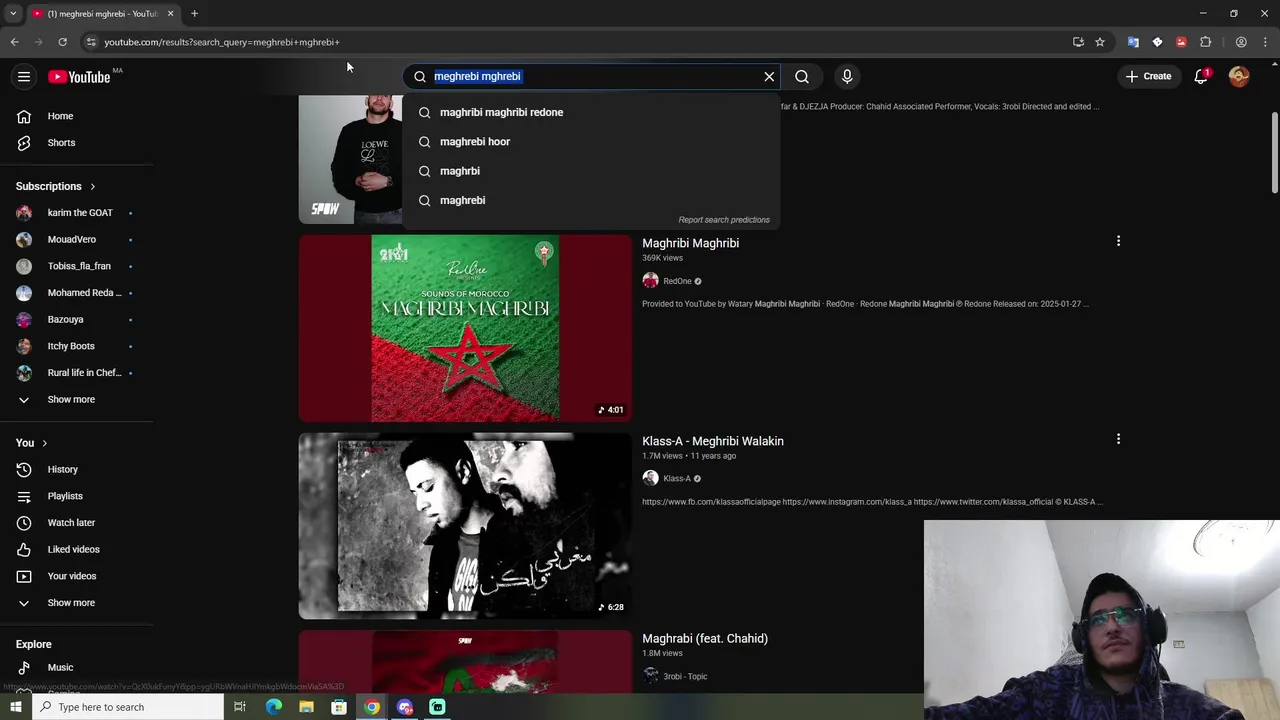Open the Klass-A Meghribi Walakin thumbnail

(465, 526)
